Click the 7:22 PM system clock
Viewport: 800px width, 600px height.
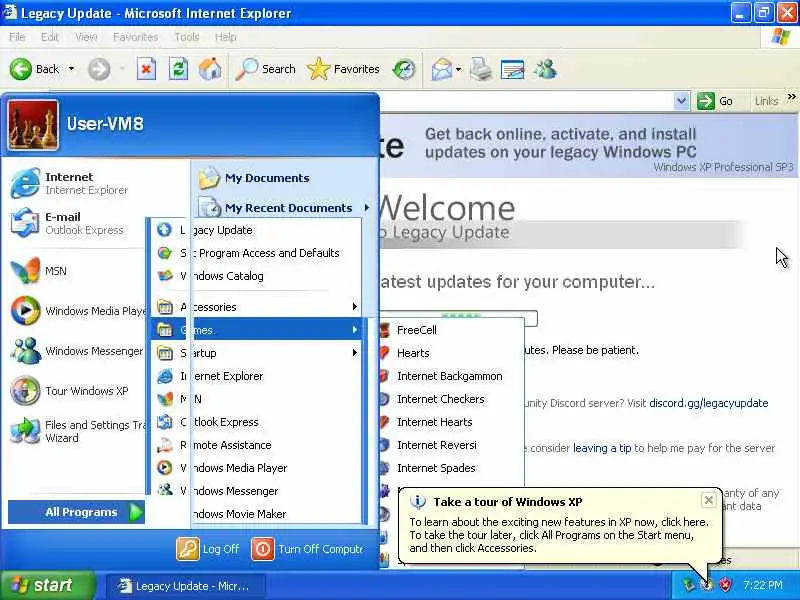(763, 585)
